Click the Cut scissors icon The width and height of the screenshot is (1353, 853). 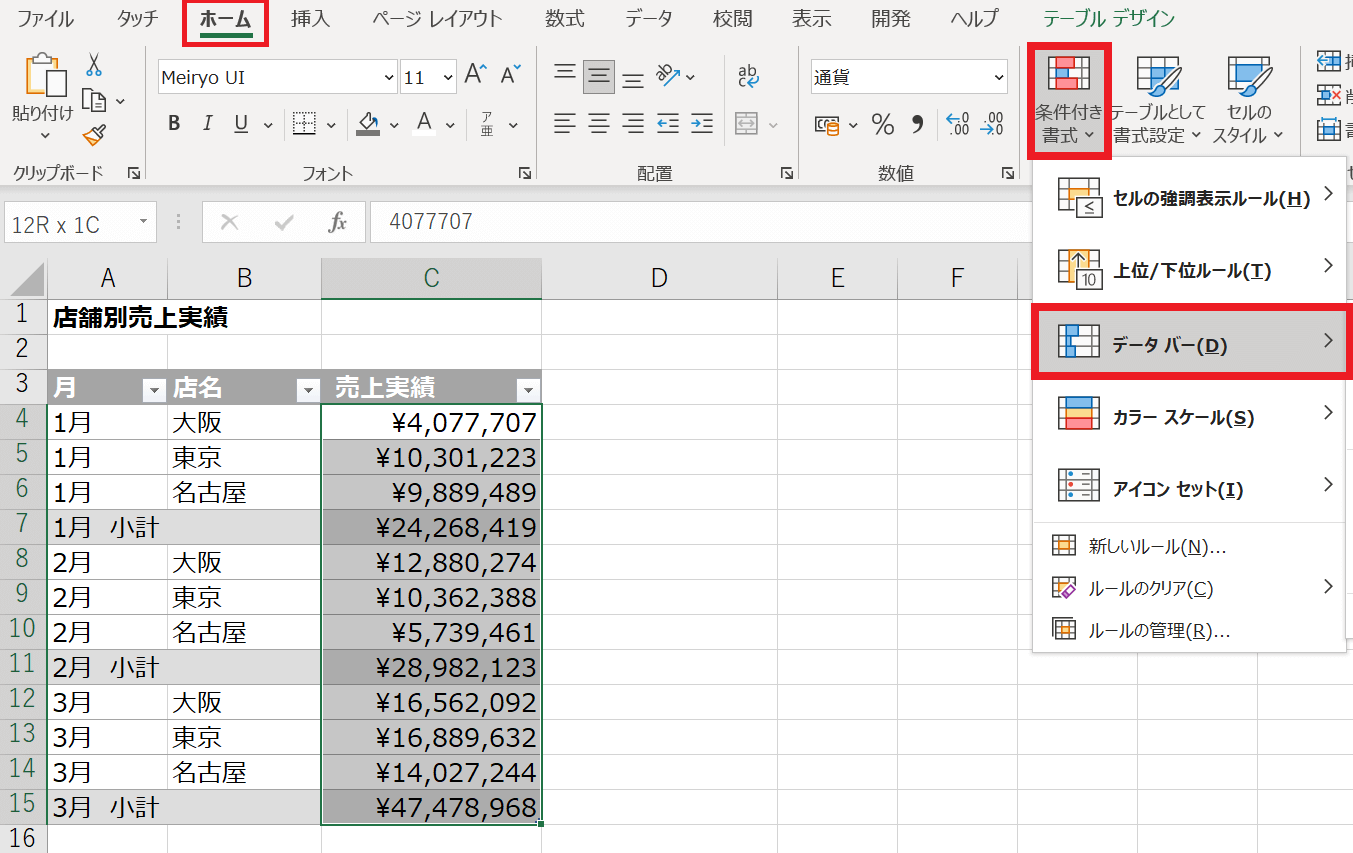coord(94,65)
